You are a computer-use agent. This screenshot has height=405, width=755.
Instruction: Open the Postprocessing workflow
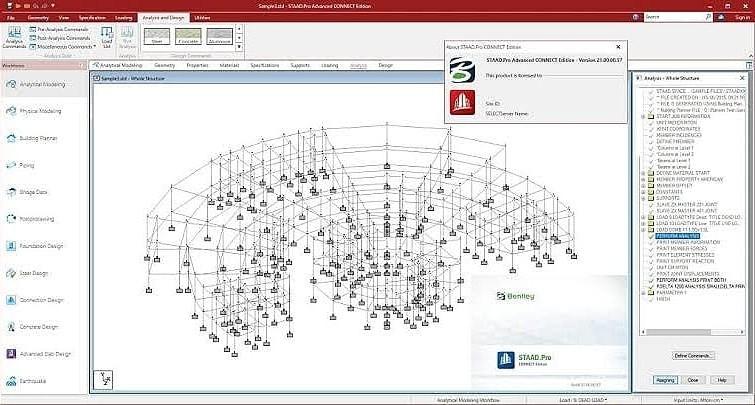[31, 219]
